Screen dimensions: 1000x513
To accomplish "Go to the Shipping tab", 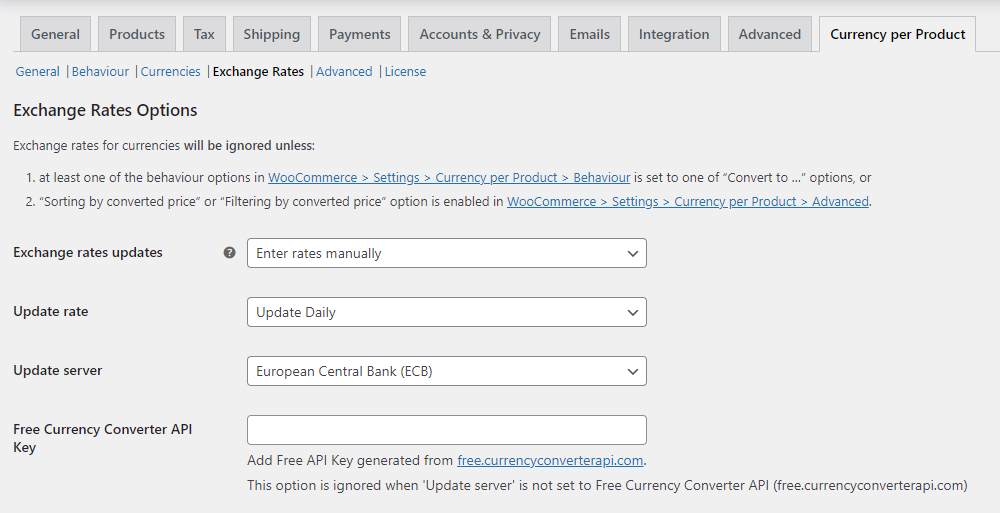I will (271, 34).
